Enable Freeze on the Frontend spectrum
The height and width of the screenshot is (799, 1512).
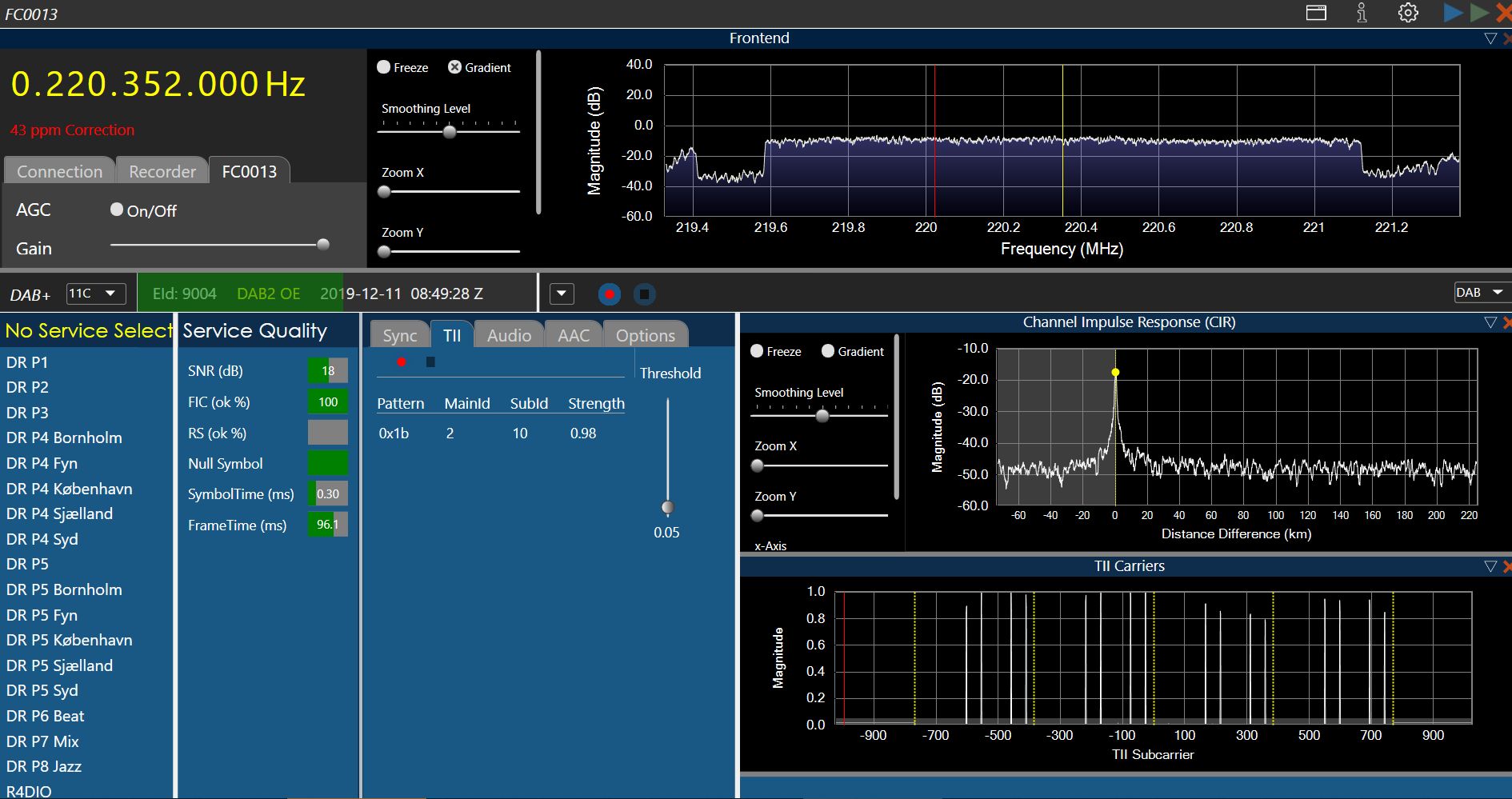pyautogui.click(x=384, y=67)
